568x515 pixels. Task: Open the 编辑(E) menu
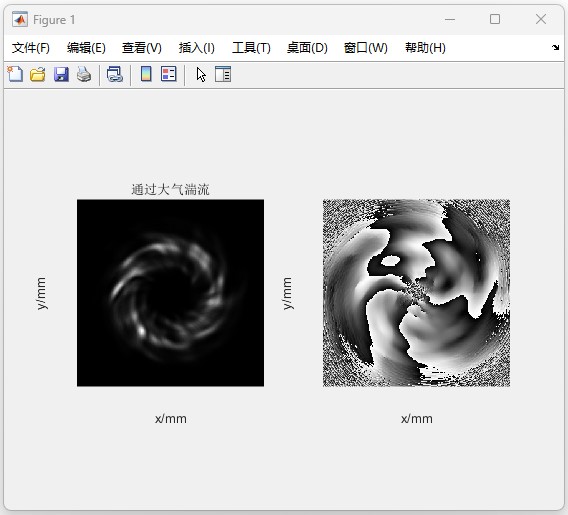[86, 48]
